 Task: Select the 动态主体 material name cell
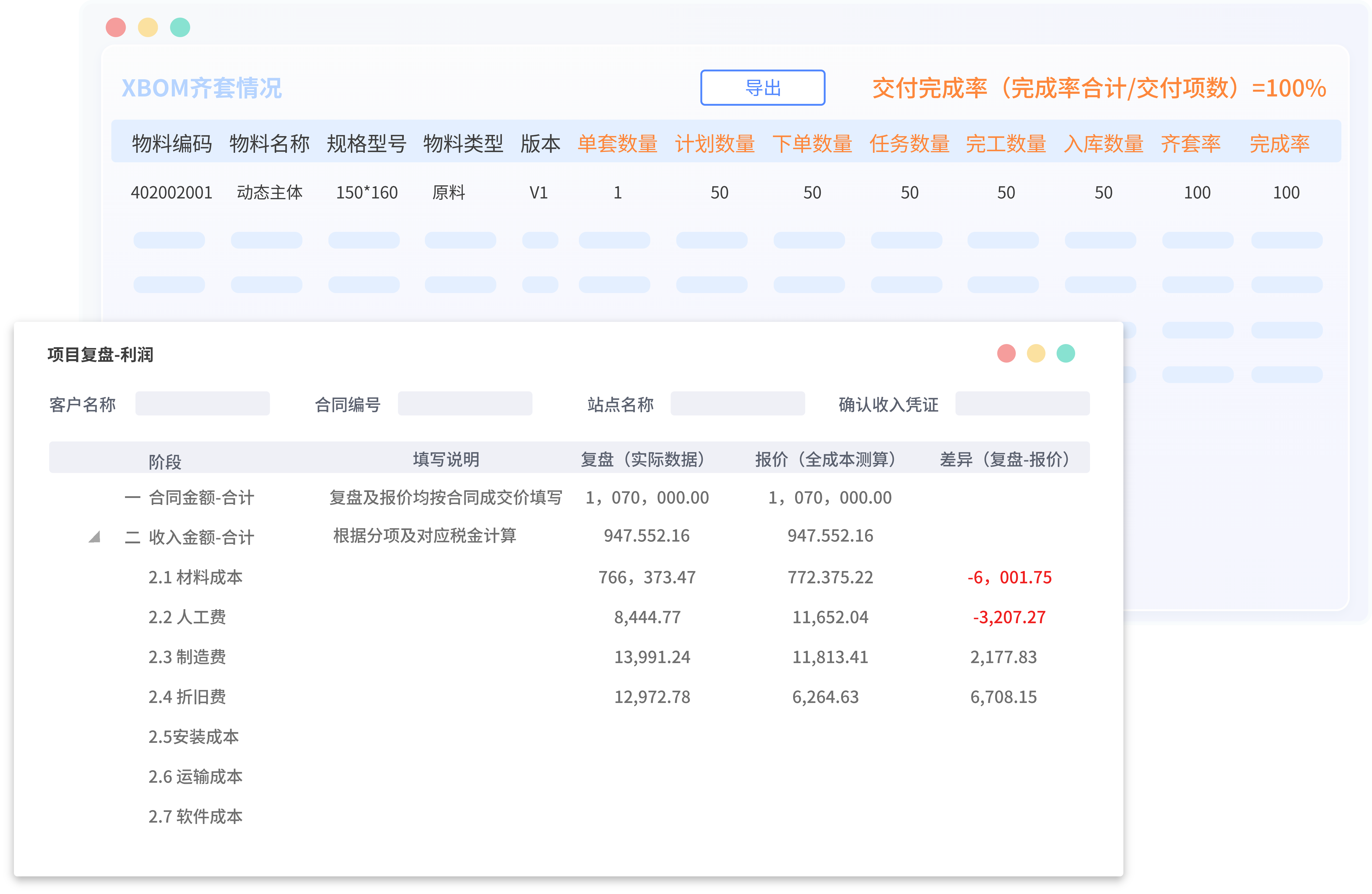click(270, 192)
